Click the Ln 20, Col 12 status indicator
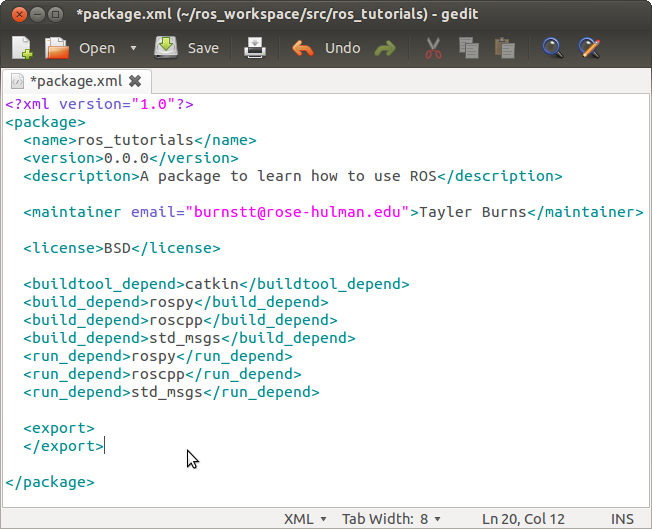Viewport: 652px width, 529px height. pyautogui.click(x=523, y=519)
